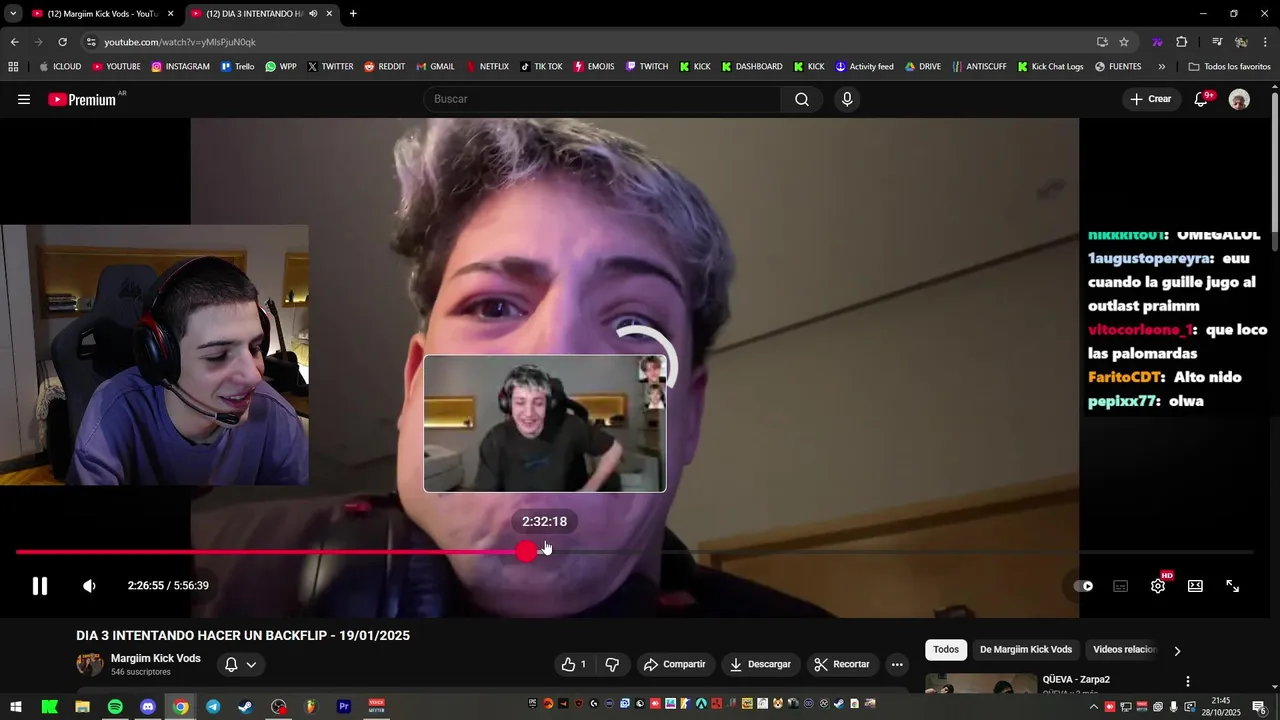This screenshot has width=1280, height=720.
Task: Bookmark this page with star icon
Action: tap(1124, 42)
